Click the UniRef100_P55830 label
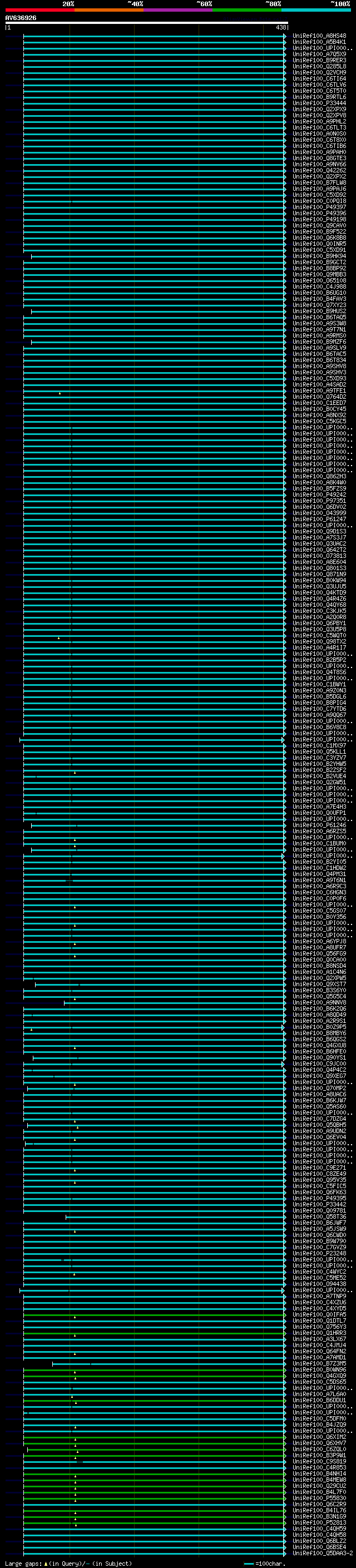Screen dimensions: 356x1568 (319, 1498)
